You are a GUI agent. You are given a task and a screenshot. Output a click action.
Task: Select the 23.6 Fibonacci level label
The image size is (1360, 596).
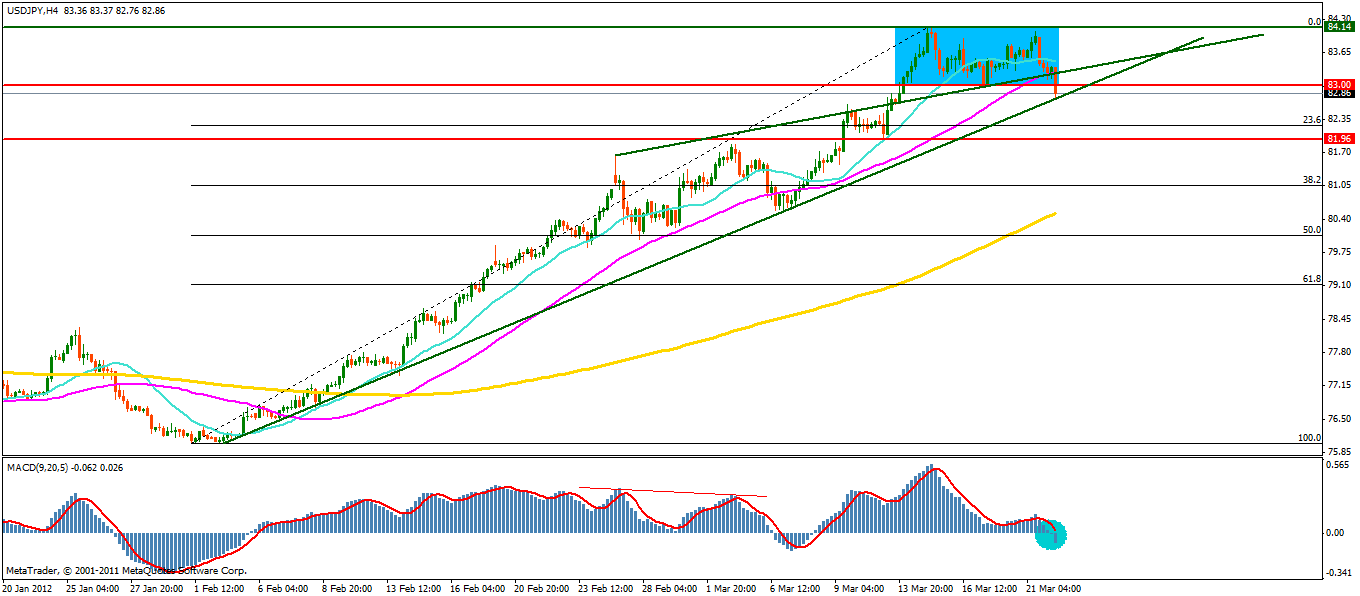click(1312, 120)
